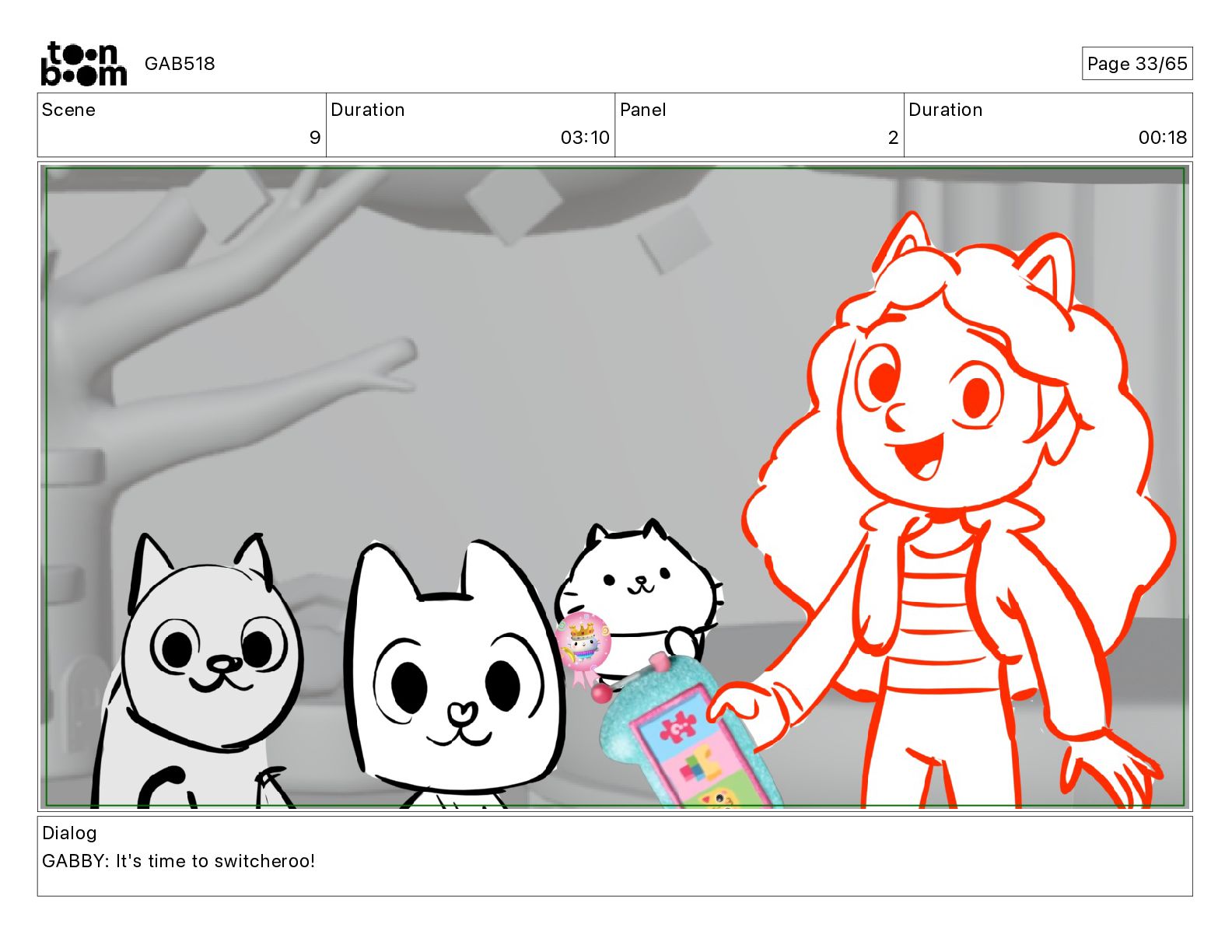Select the scene number 9 value
Screen dimensions: 1232x952
point(314,138)
